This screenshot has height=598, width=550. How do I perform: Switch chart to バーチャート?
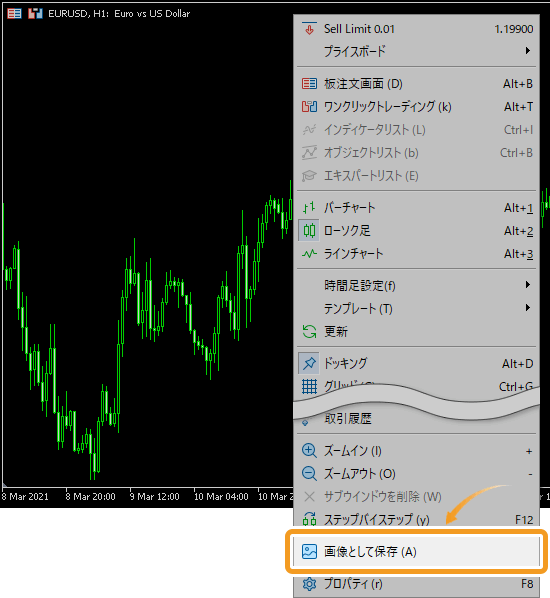tap(416, 208)
